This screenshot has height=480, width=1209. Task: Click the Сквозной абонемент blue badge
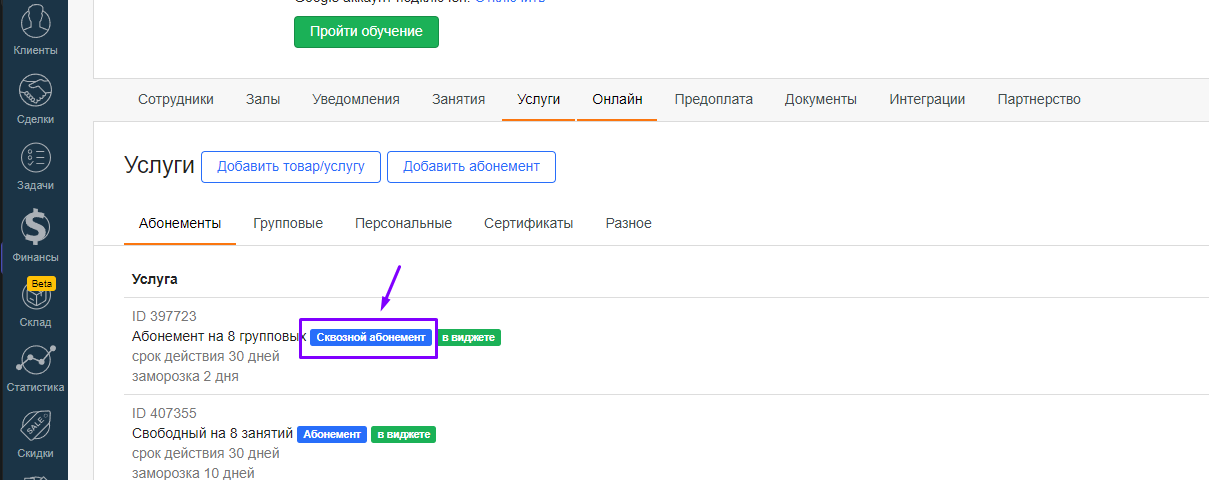370,338
